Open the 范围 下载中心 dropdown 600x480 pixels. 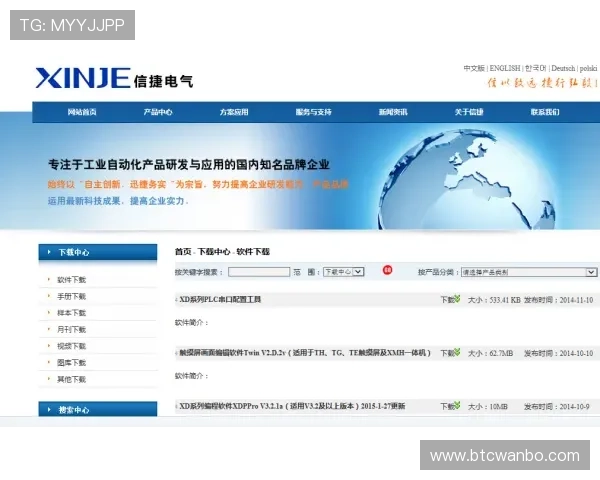coord(343,272)
